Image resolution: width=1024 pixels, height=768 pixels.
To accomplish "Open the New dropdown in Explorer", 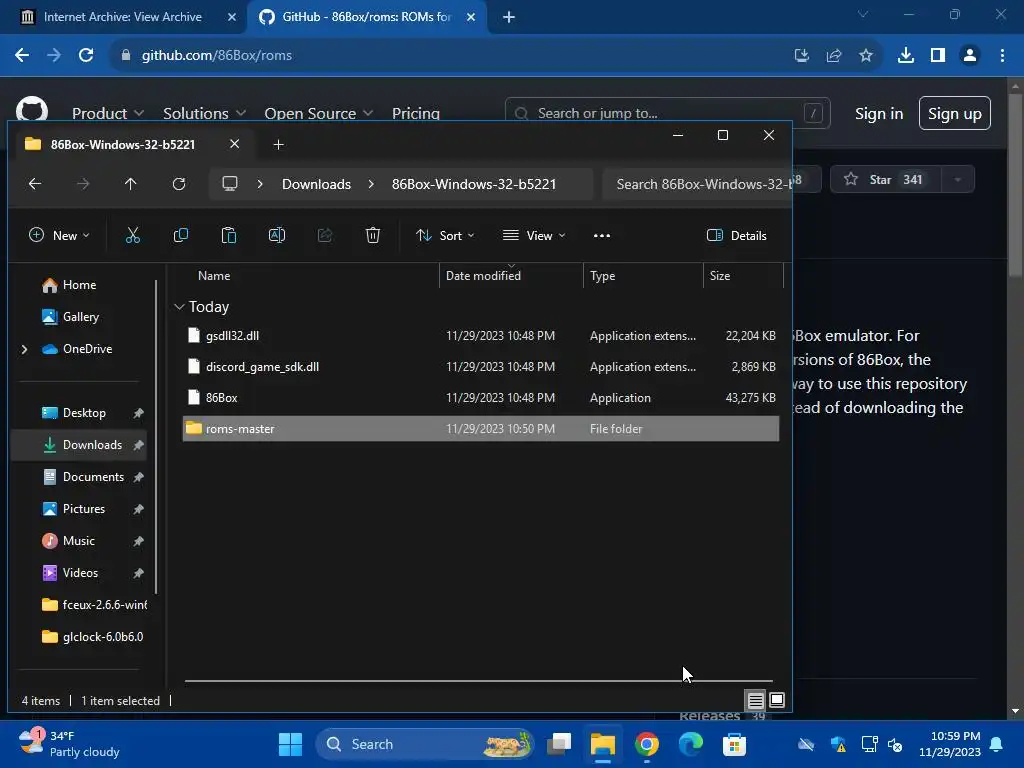I will (x=59, y=236).
